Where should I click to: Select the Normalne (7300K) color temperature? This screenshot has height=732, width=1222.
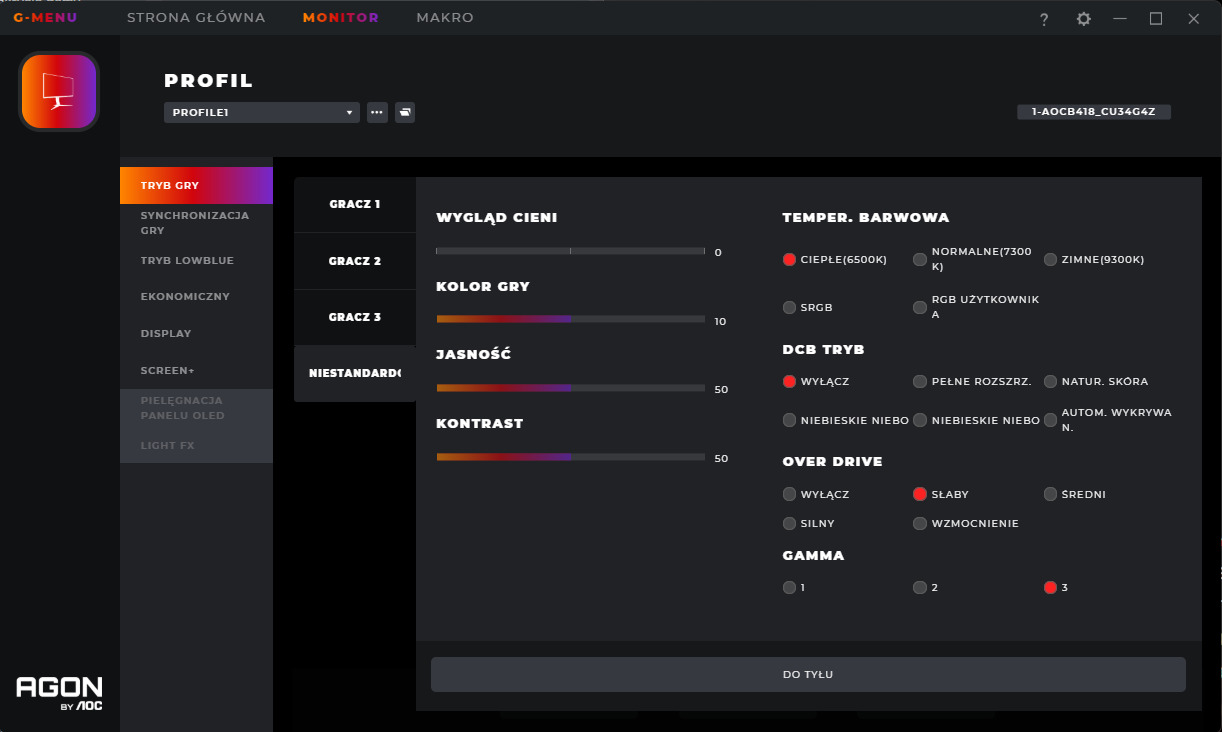(920, 259)
